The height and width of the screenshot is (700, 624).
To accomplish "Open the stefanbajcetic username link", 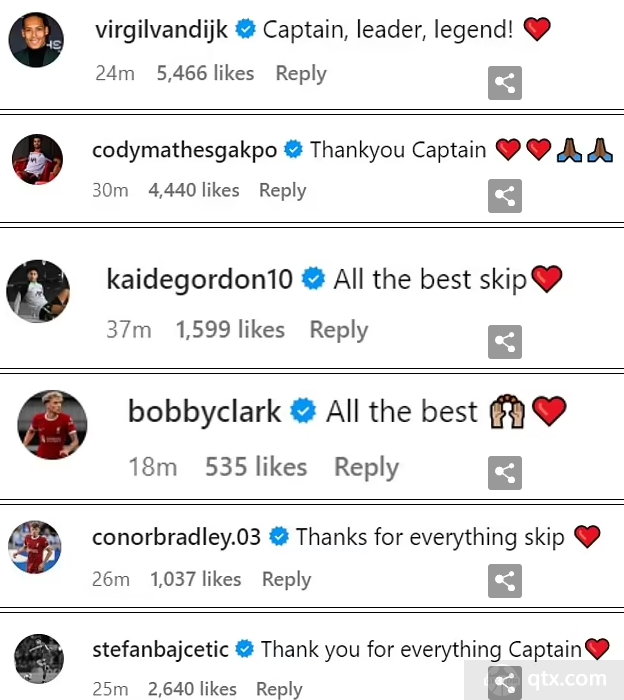I will tap(161, 650).
